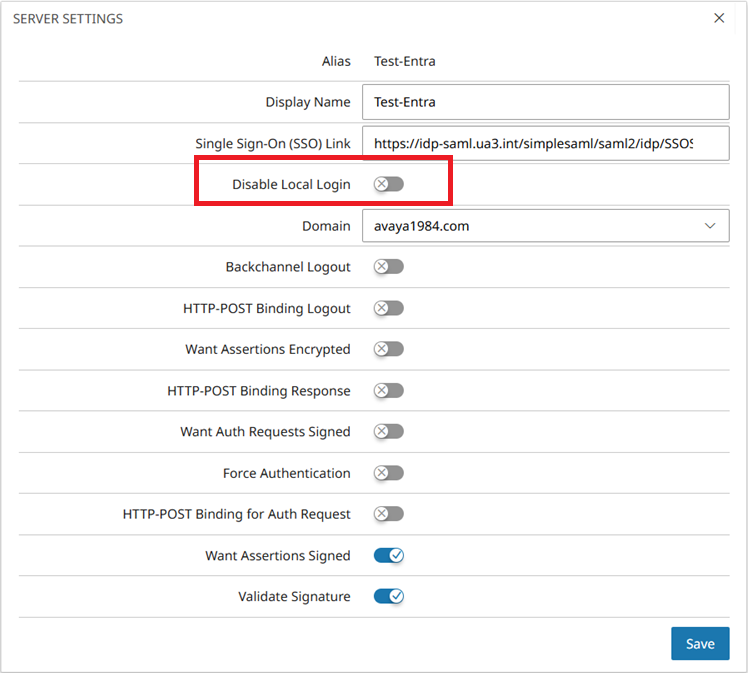Viewport: 748px width, 673px height.
Task: Click the Display Name input field
Action: [545, 102]
